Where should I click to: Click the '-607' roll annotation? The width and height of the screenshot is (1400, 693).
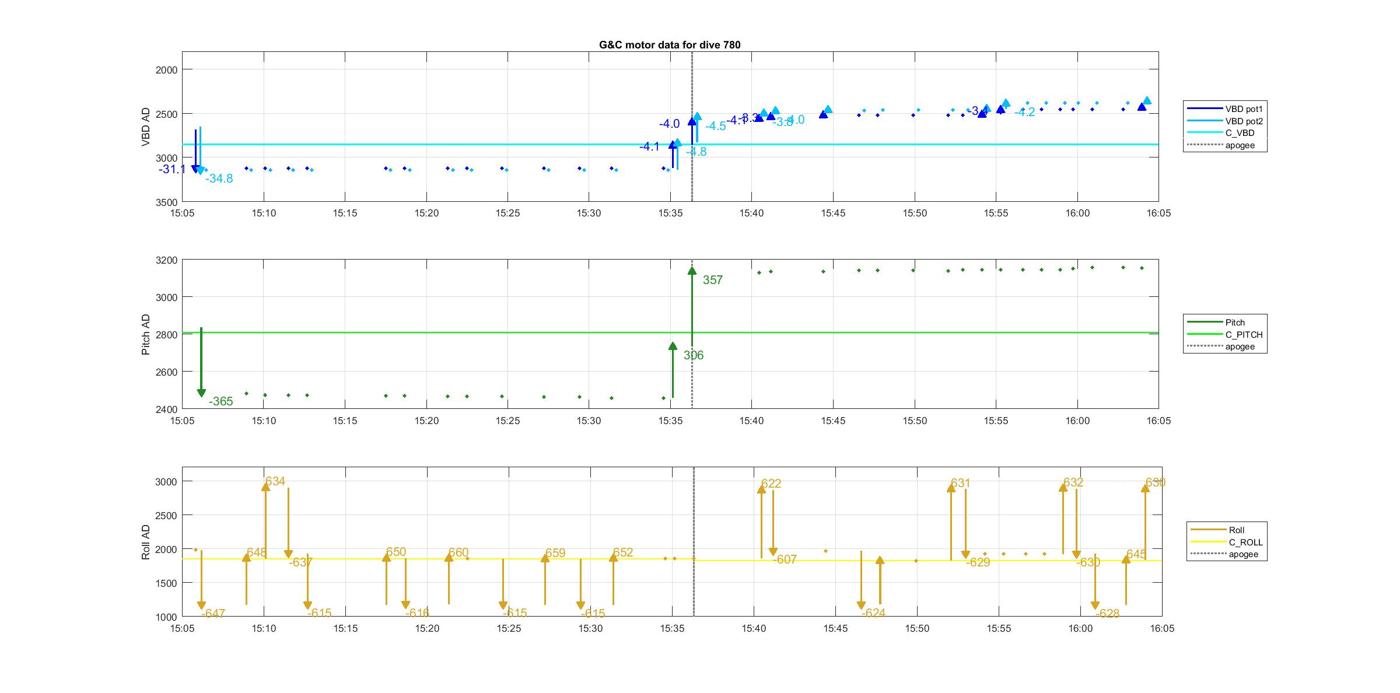coord(785,559)
